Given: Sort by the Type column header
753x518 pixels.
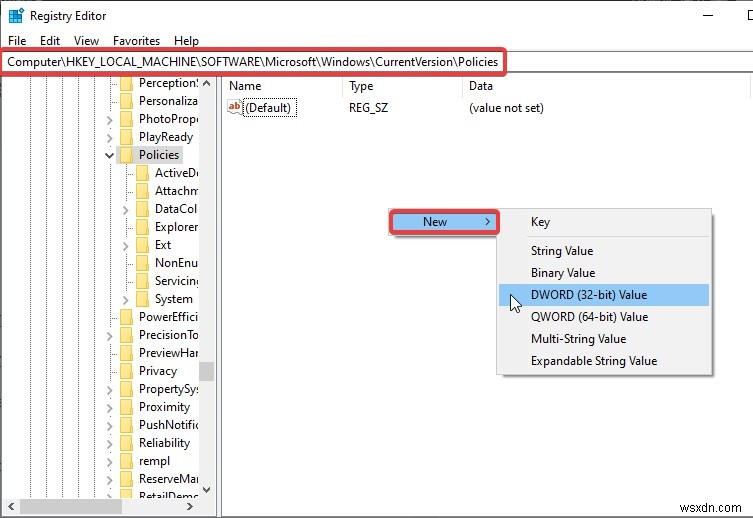Looking at the screenshot, I should tap(403, 86).
